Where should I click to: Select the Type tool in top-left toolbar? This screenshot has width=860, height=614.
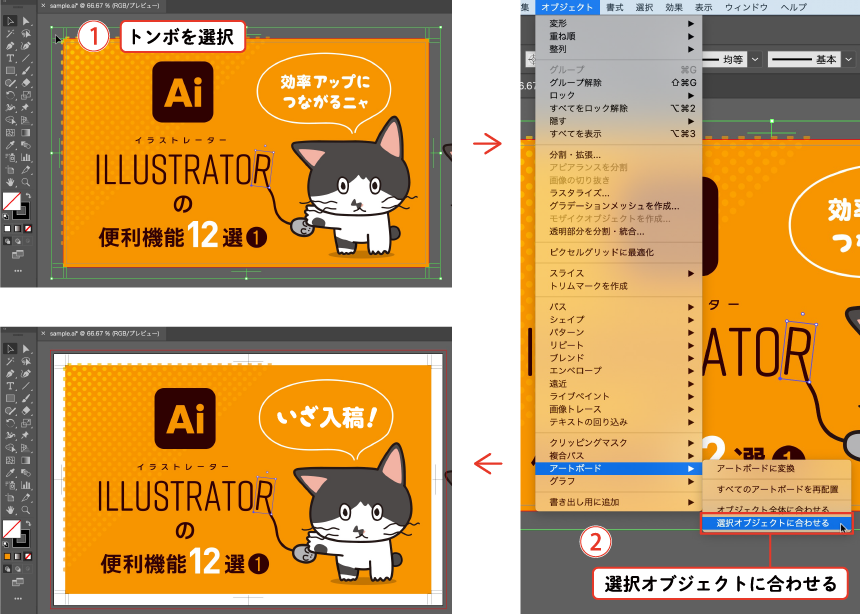pos(8,59)
